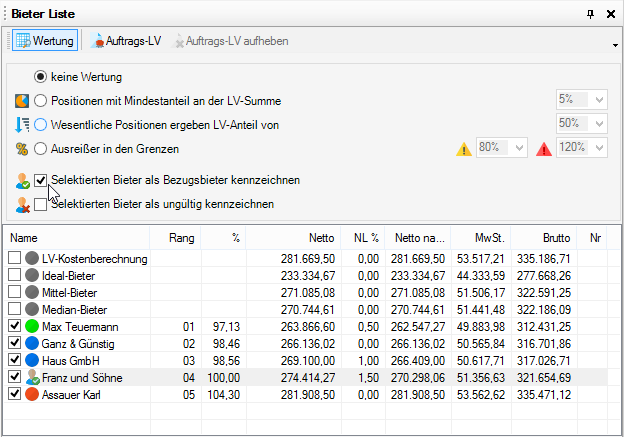Click the Auftrags-LV toolbar button
The width and height of the screenshot is (624, 437).
pyautogui.click(x=125, y=41)
